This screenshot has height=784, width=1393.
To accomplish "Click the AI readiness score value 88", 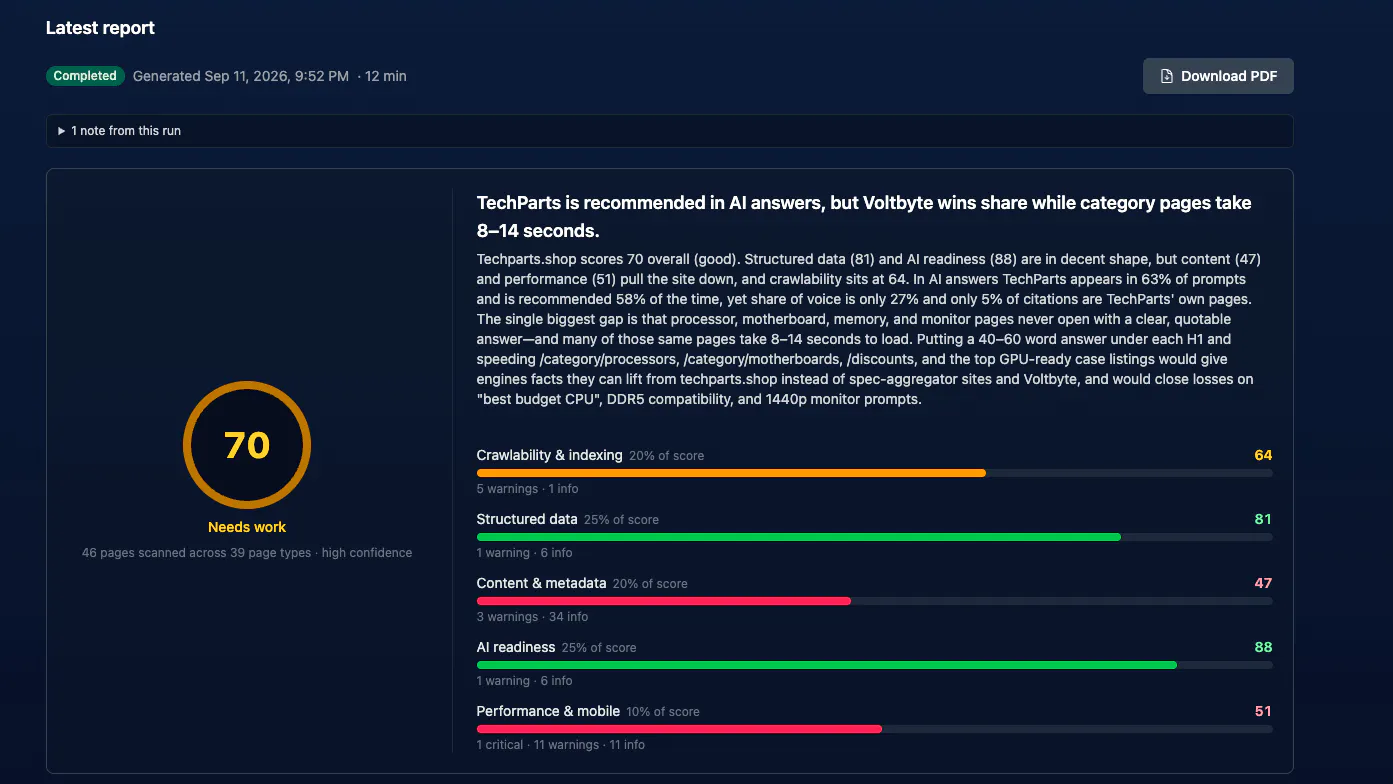I will [1263, 647].
